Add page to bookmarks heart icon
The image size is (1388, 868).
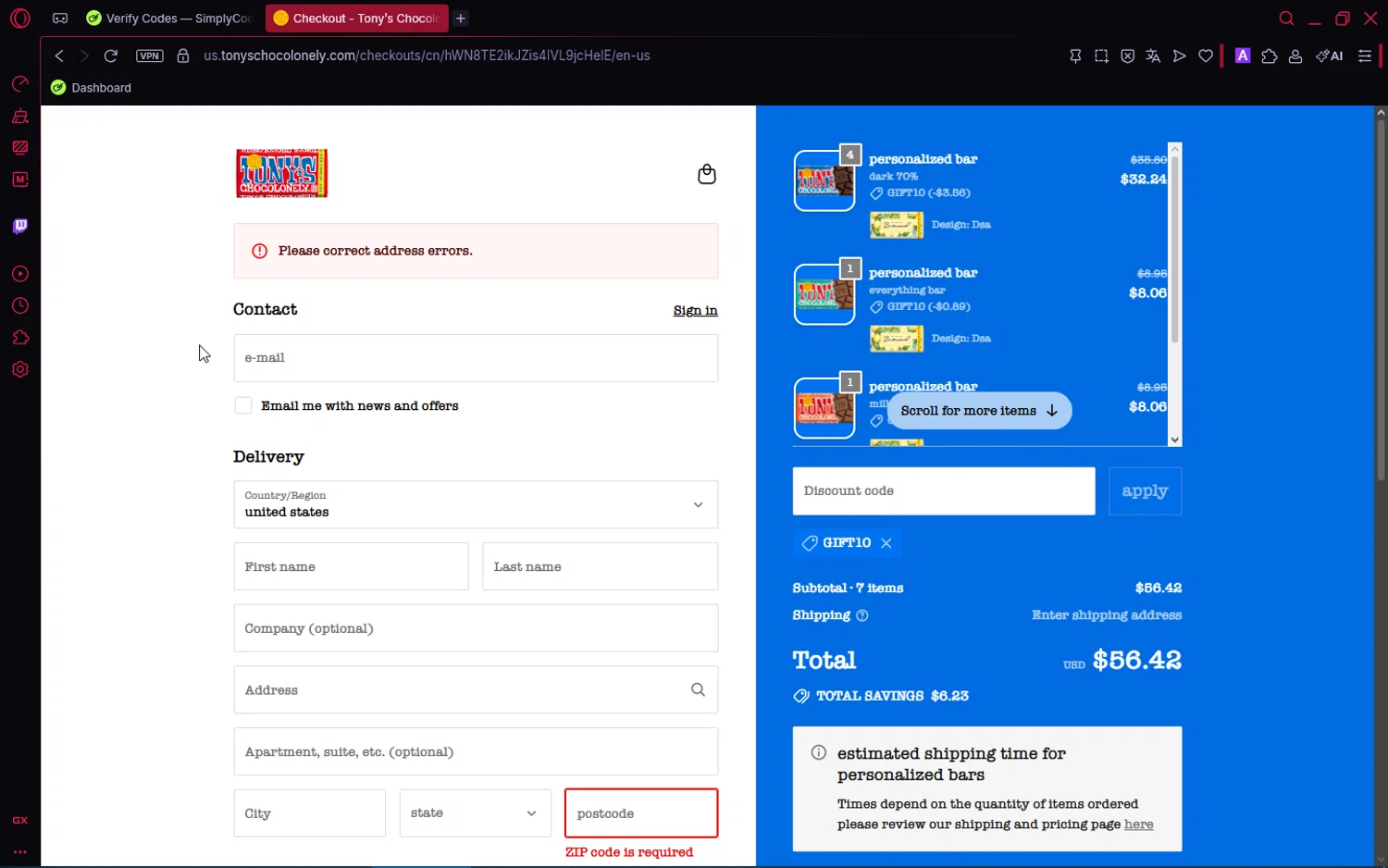pos(1206,56)
